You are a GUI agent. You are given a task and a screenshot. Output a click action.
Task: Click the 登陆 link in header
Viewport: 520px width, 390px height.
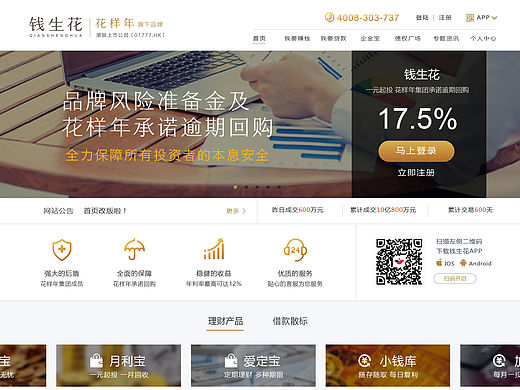[422, 18]
